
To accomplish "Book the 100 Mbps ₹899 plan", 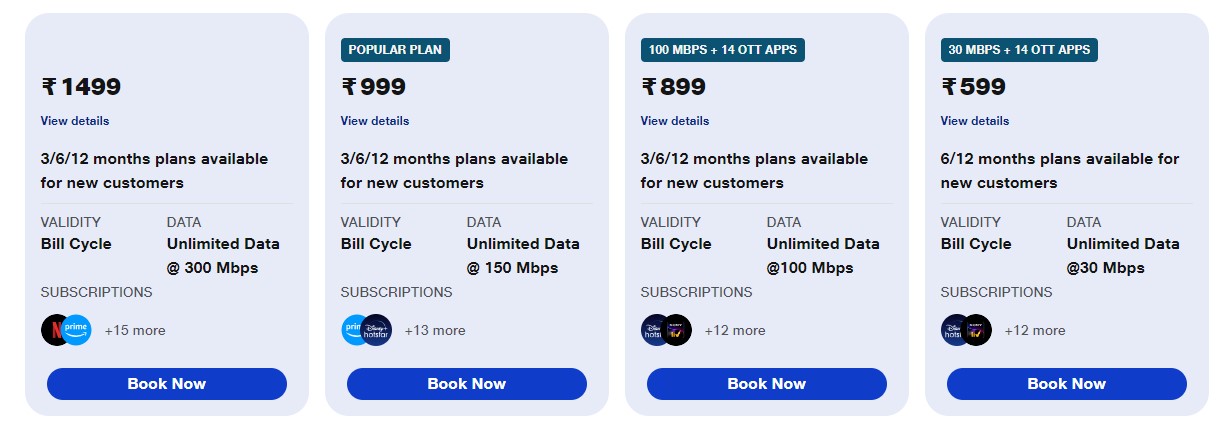I will [x=766, y=384].
